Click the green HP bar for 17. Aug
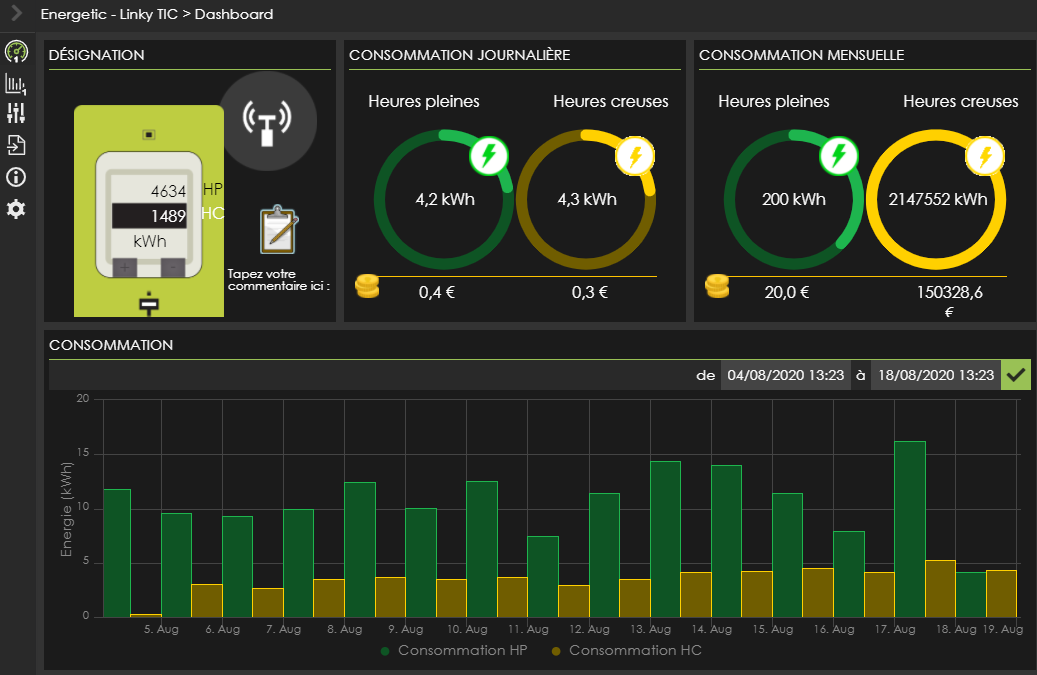Image resolution: width=1037 pixels, height=675 pixels. click(x=909, y=529)
